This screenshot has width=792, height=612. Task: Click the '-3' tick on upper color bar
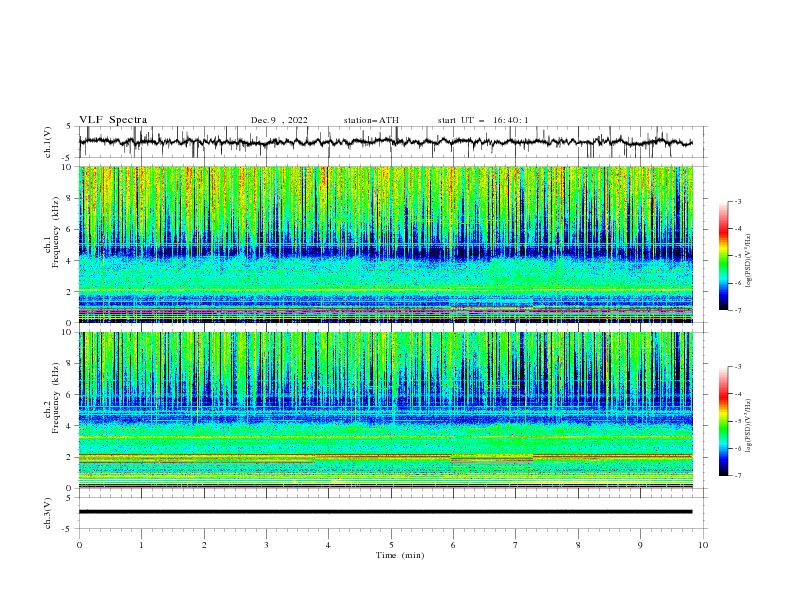737,201
